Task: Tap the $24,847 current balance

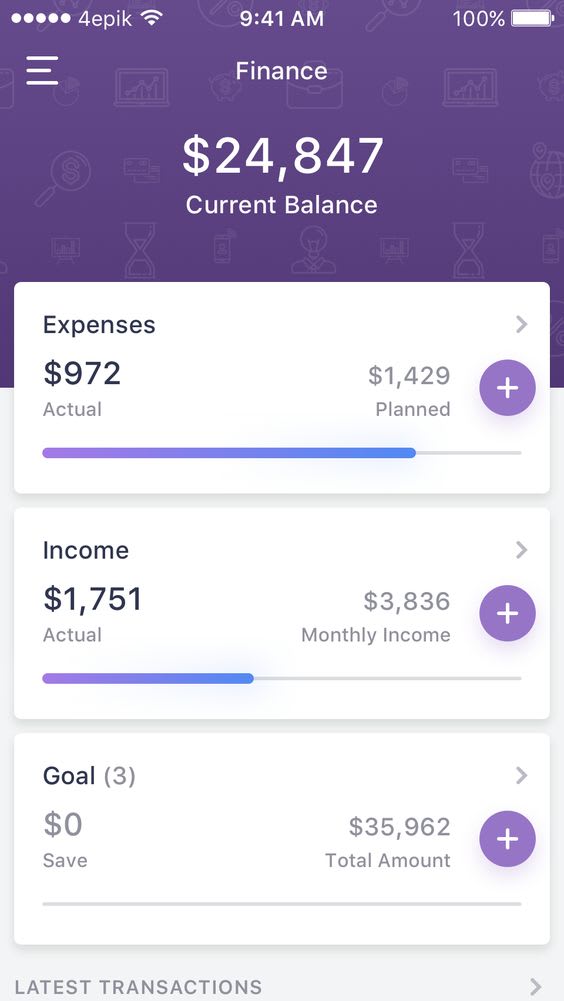Action: [282, 156]
